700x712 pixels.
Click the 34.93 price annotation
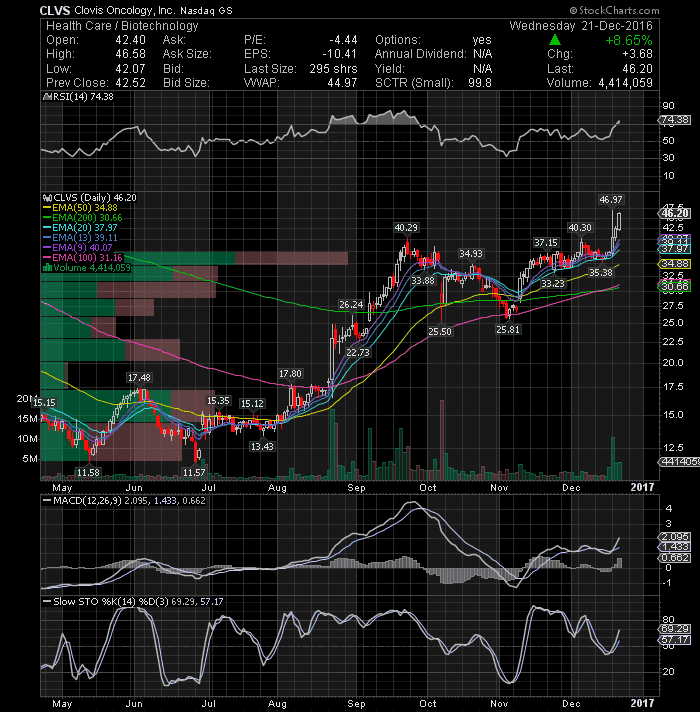(x=471, y=253)
